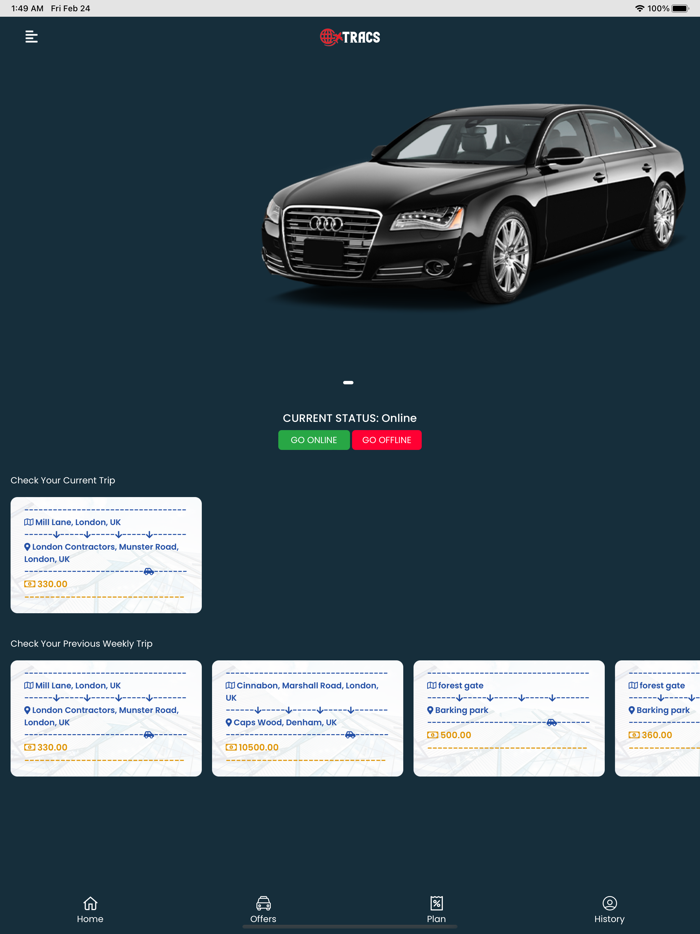Tap the carousel page indicator dot
Image resolution: width=700 pixels, height=934 pixels.
tap(349, 382)
